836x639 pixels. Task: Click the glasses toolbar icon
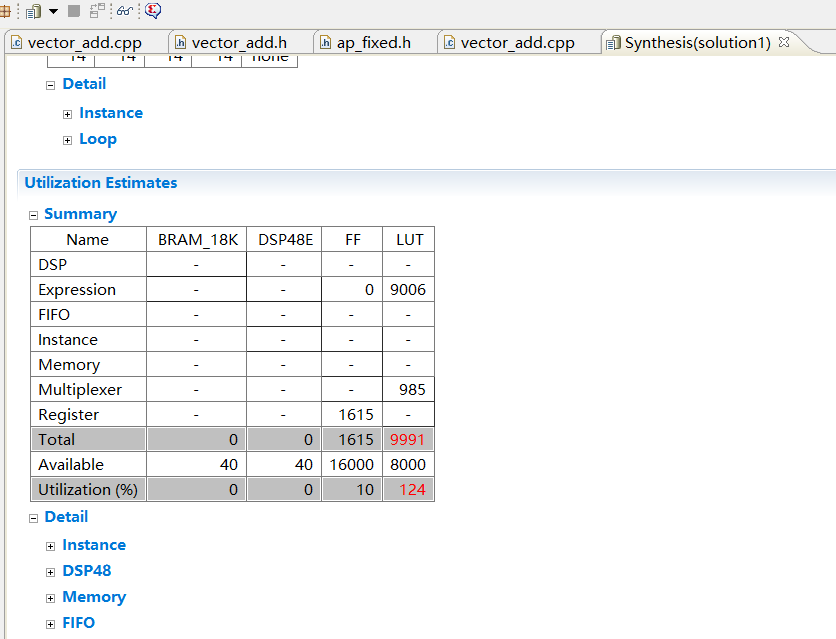[x=125, y=11]
